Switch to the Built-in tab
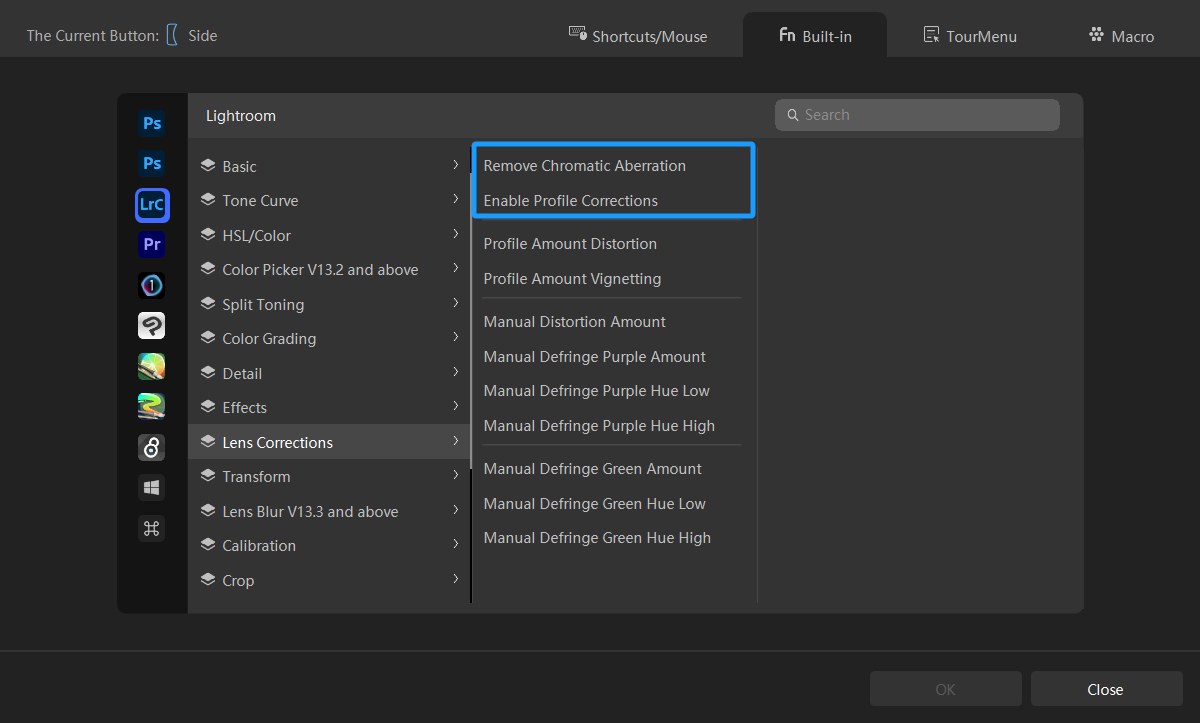The height and width of the screenshot is (723, 1200). [x=815, y=35]
